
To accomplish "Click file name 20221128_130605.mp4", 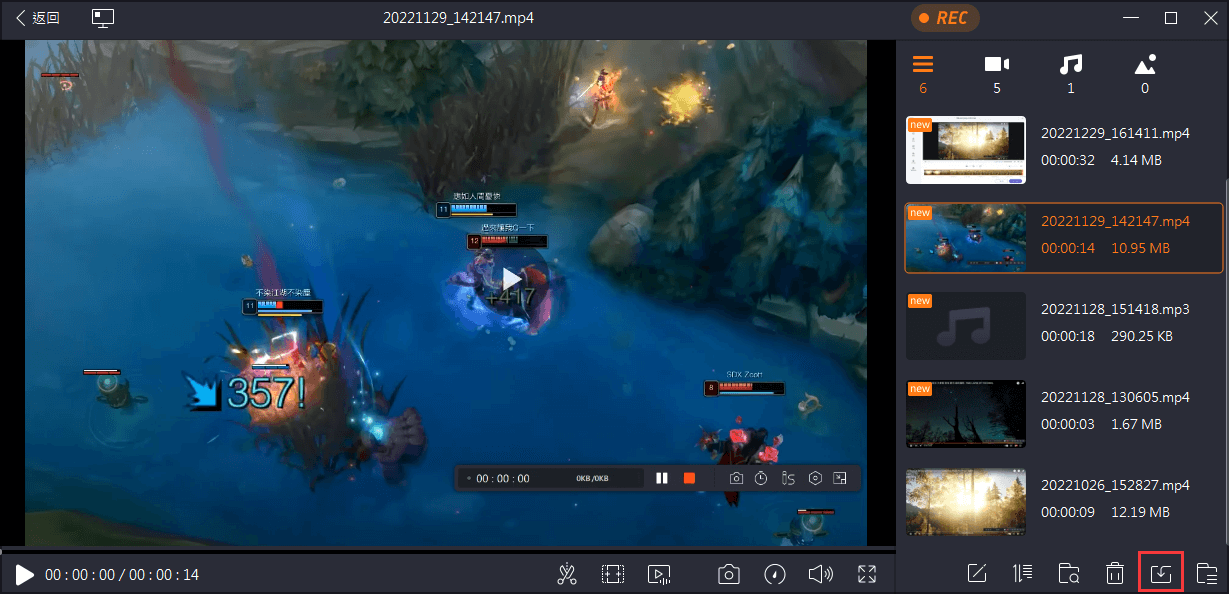I will click(x=1115, y=397).
